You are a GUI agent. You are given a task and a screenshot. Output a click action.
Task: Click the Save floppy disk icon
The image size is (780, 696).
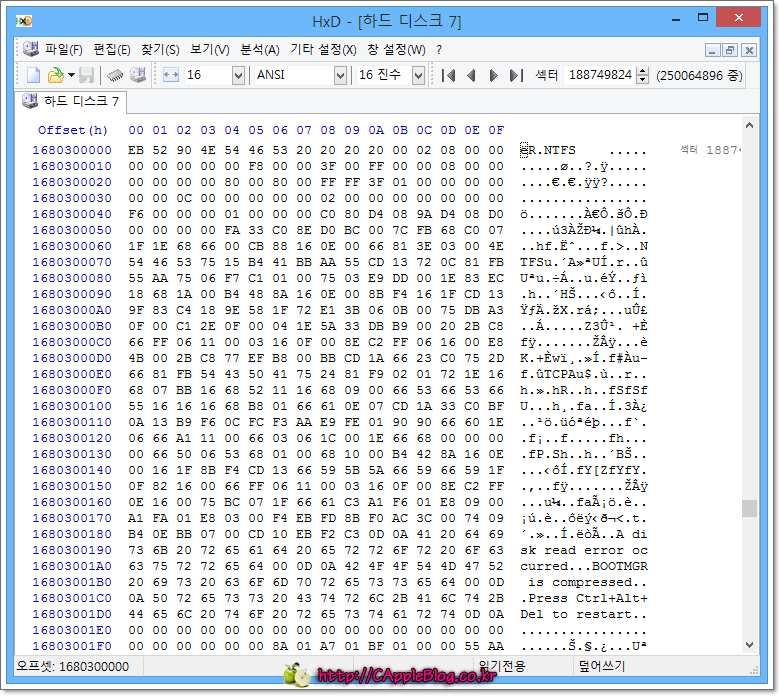click(x=87, y=75)
